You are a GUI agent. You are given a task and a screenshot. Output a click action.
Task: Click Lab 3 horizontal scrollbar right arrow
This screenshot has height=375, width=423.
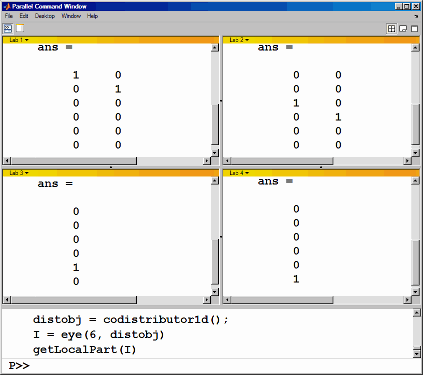pos(207,300)
